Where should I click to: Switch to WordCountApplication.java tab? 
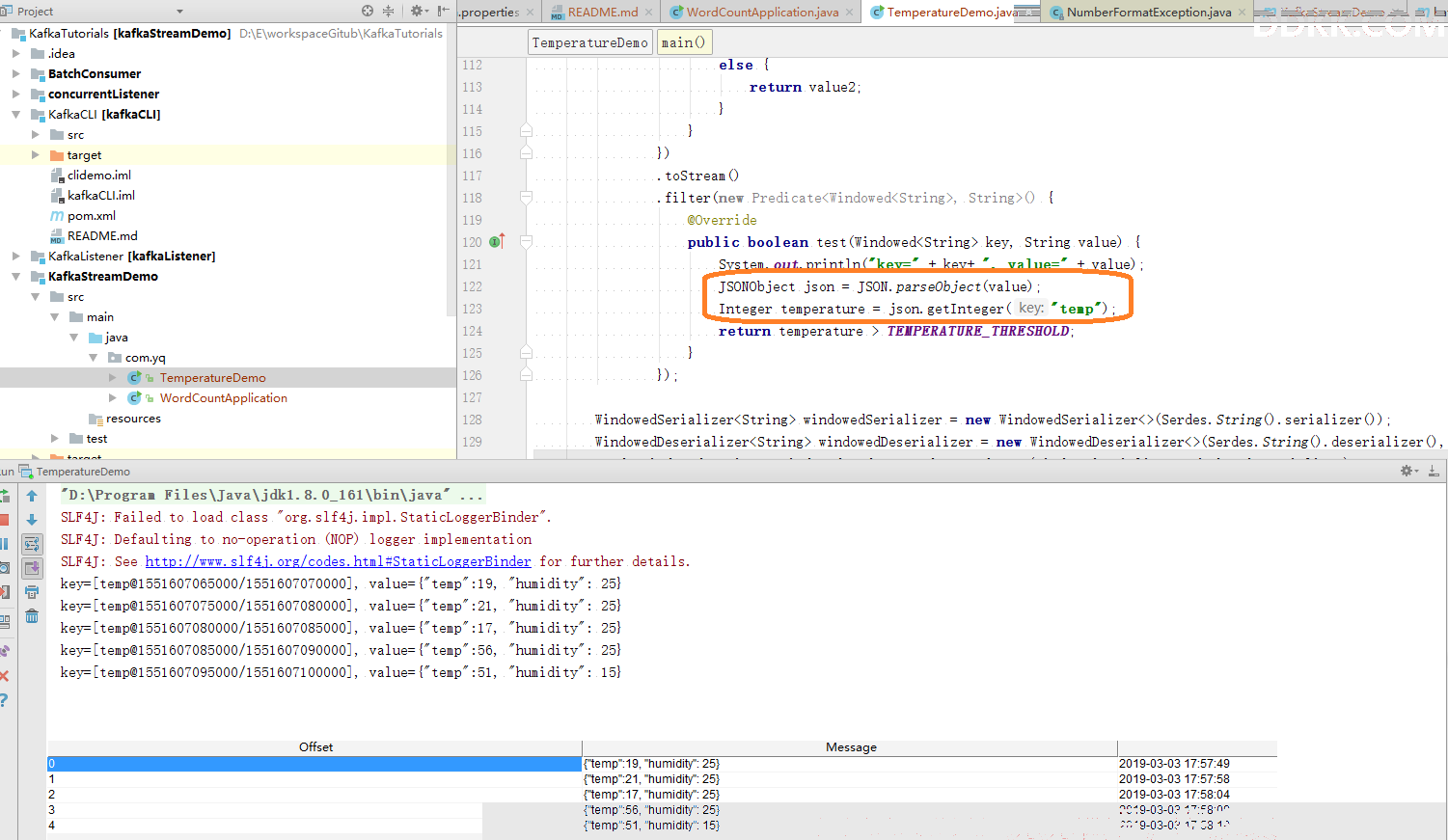click(762, 12)
